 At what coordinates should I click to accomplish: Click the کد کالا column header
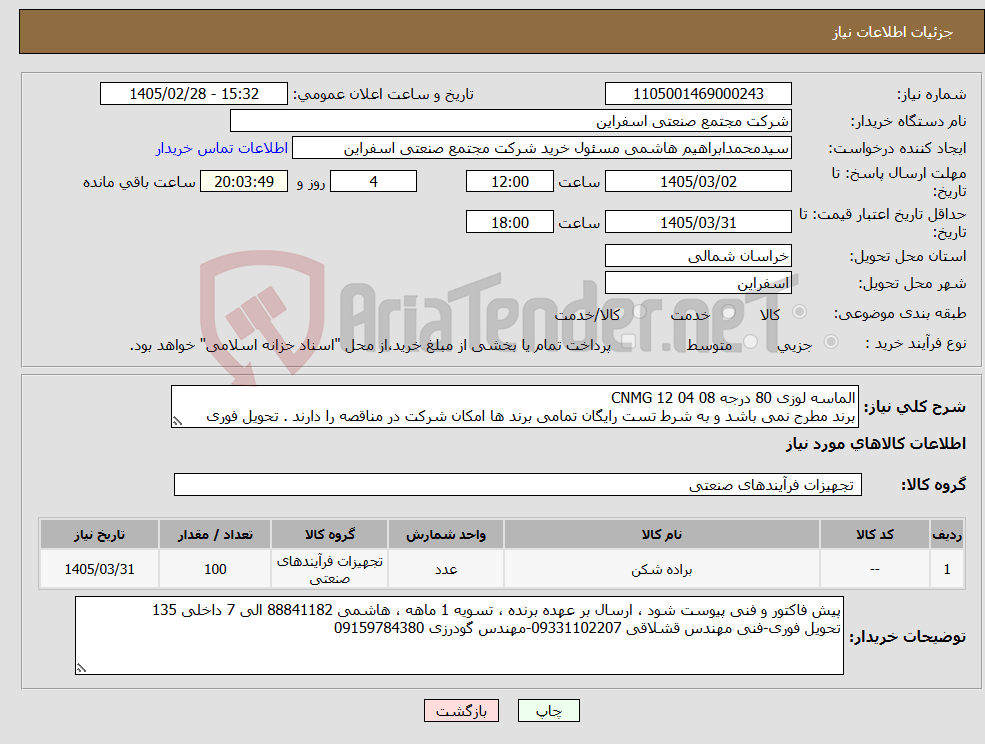point(874,534)
